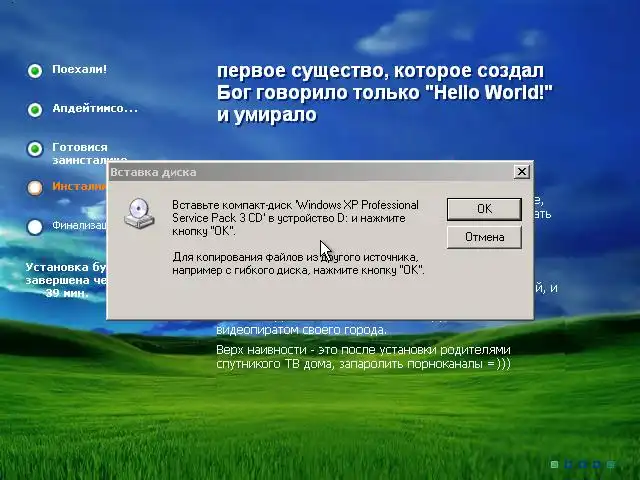Click the CD drive icon in the dialog
The height and width of the screenshot is (480, 640).
[x=139, y=213]
